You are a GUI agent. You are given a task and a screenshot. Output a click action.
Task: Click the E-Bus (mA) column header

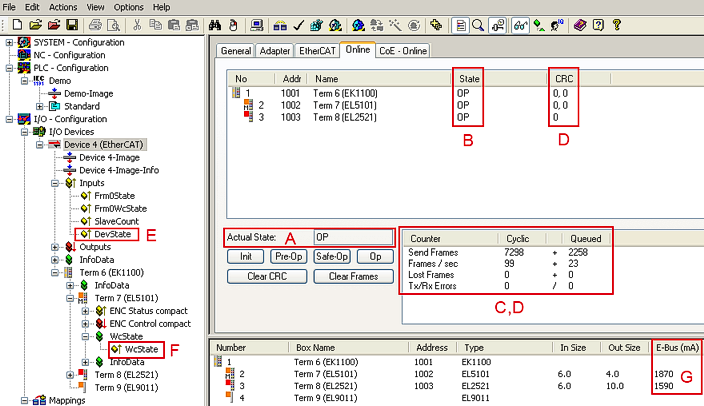[677, 348]
